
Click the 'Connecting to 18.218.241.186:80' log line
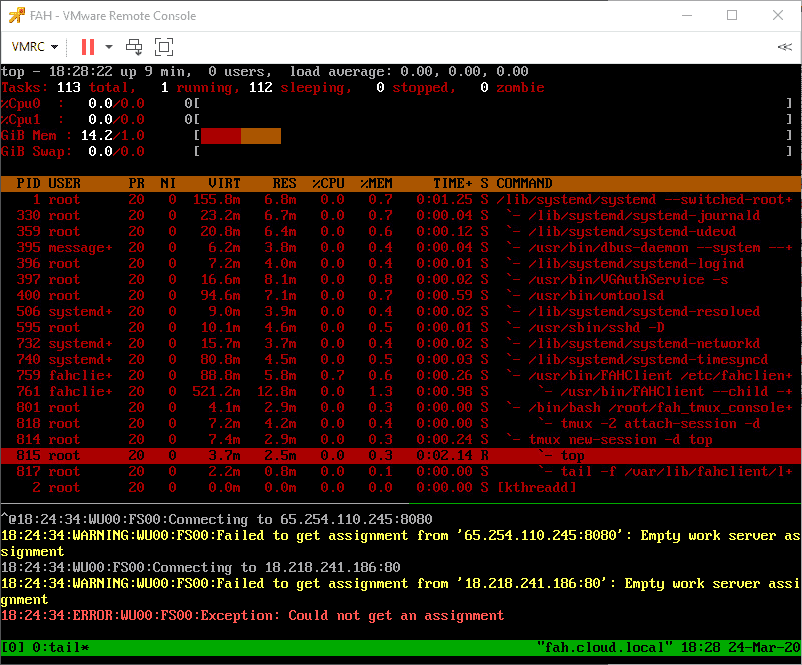(200, 567)
